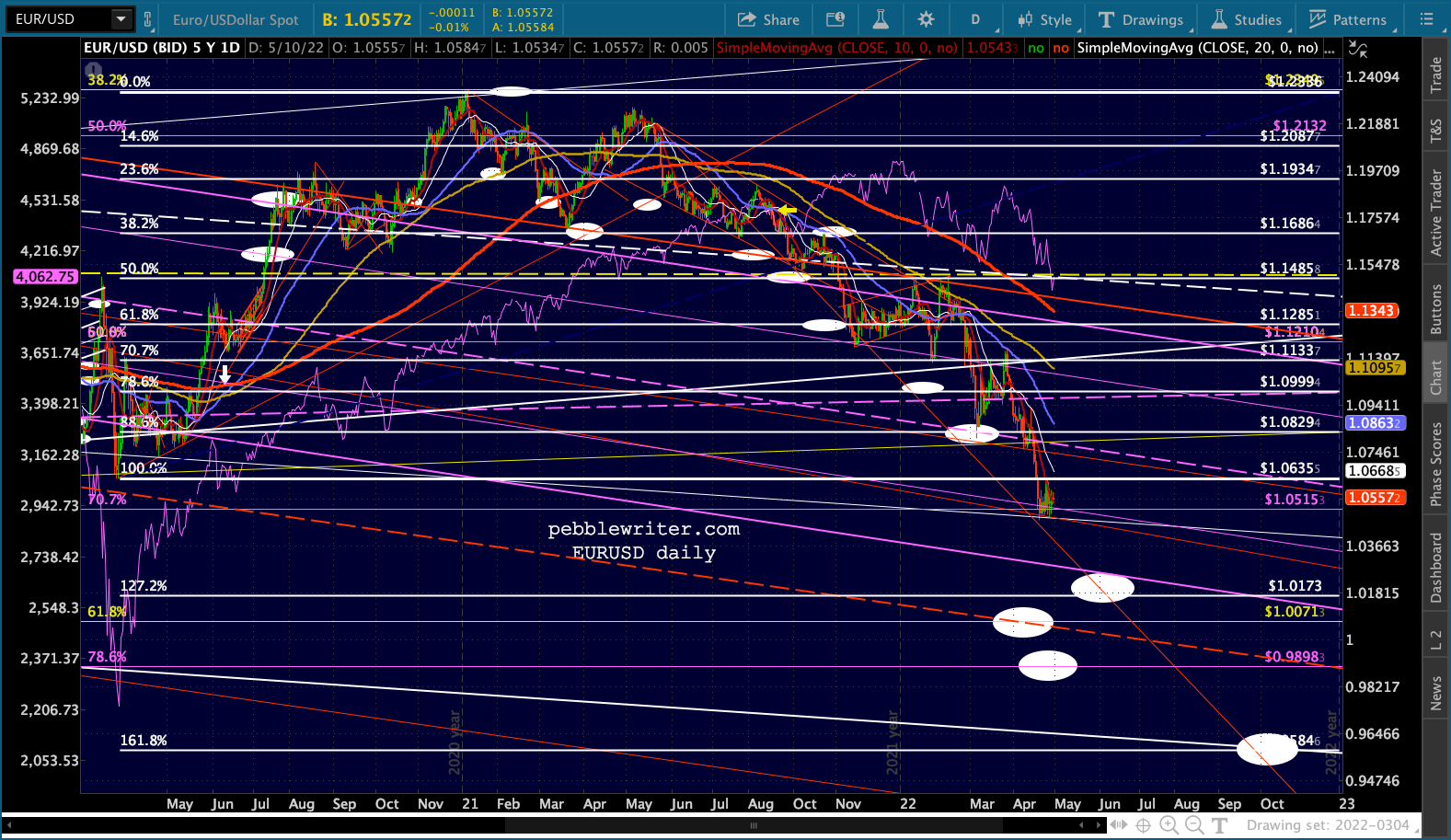The image size is (1451, 840).
Task: Click the SimpleMovingAvg (CLOSE, 20, 0, no) label
Action: [x=1197, y=48]
